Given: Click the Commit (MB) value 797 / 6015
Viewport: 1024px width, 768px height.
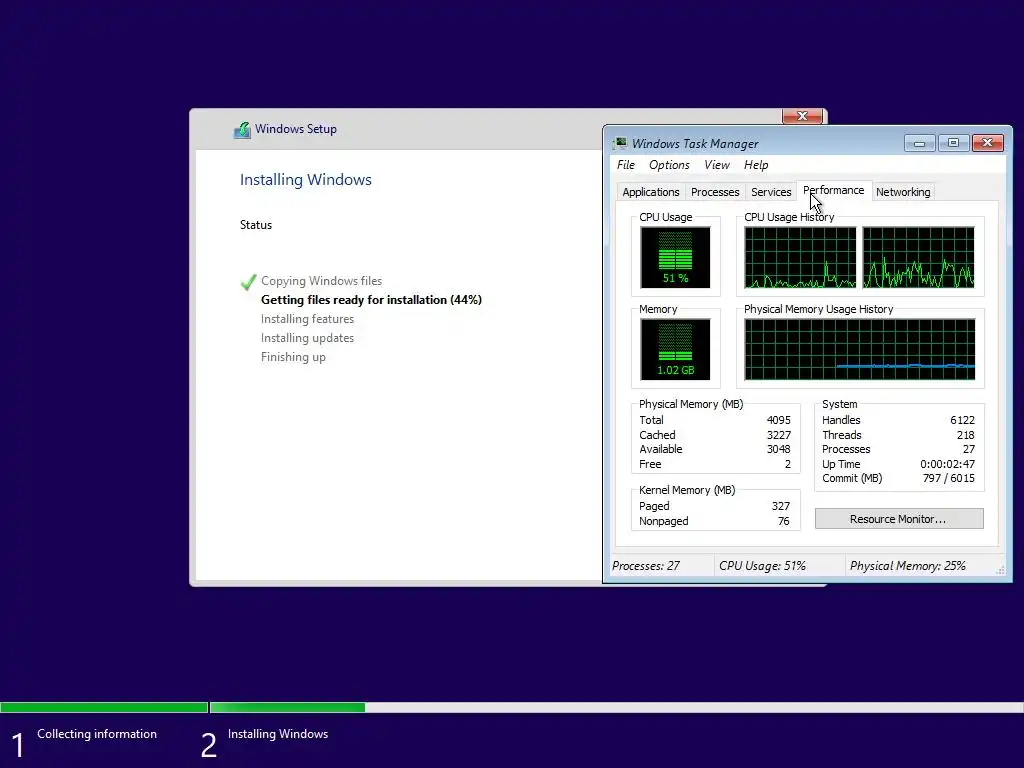Looking at the screenshot, I should pos(948,478).
